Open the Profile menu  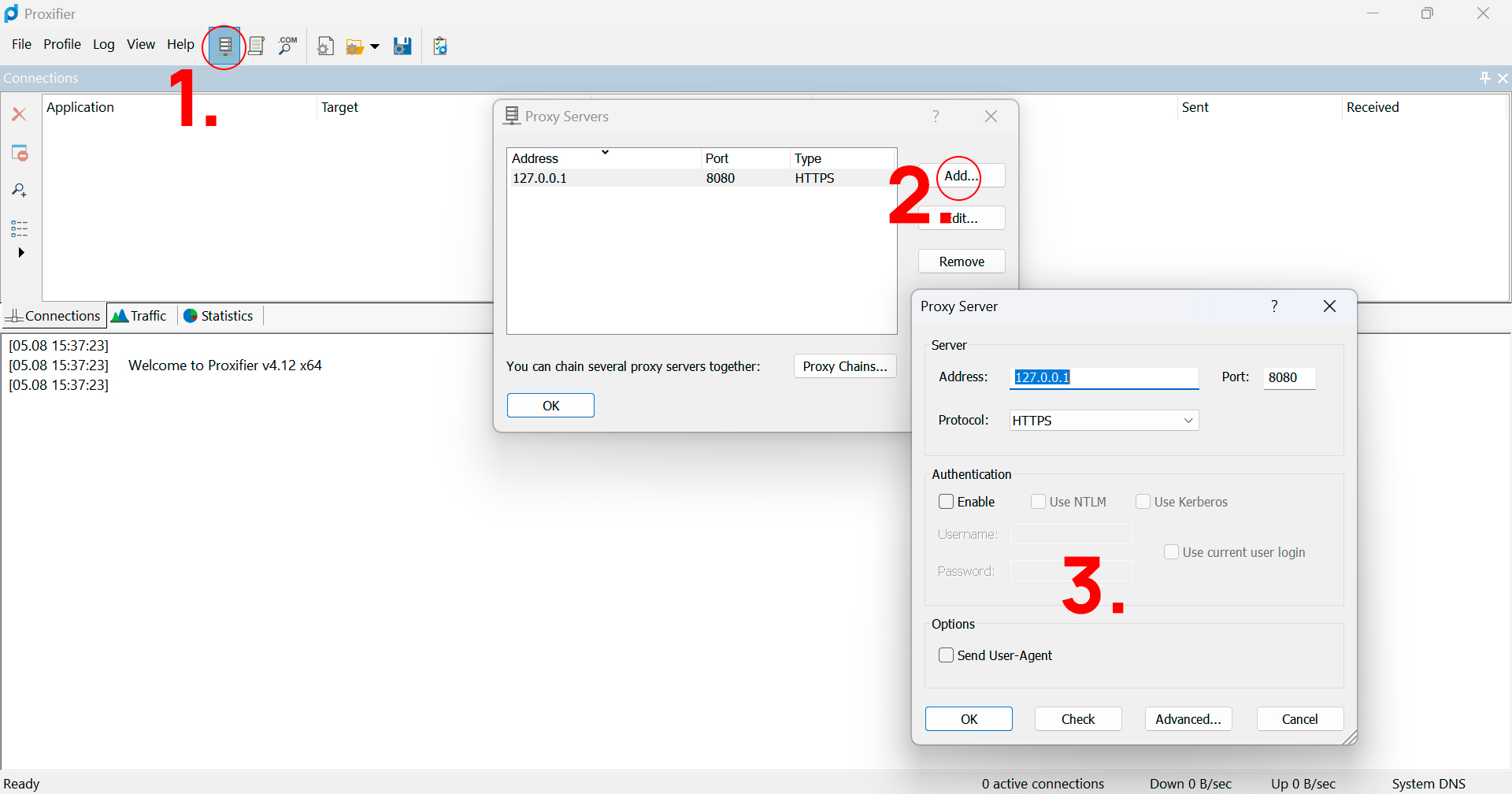(62, 44)
